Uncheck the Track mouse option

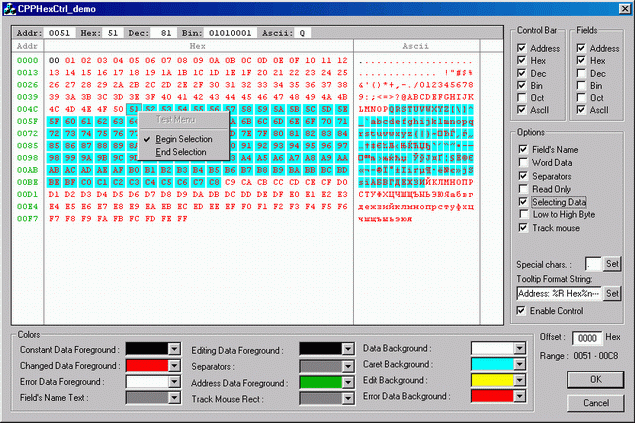tap(523, 227)
